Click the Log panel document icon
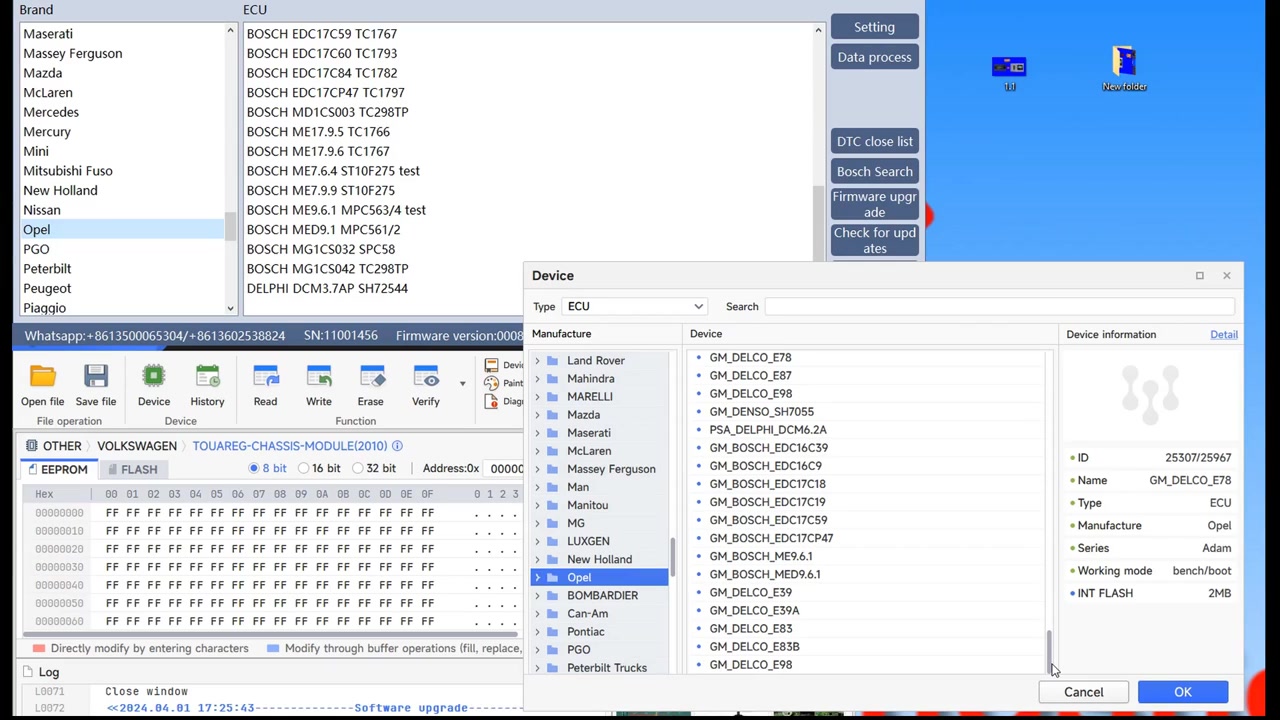Image resolution: width=1280 pixels, height=720 pixels. click(27, 672)
